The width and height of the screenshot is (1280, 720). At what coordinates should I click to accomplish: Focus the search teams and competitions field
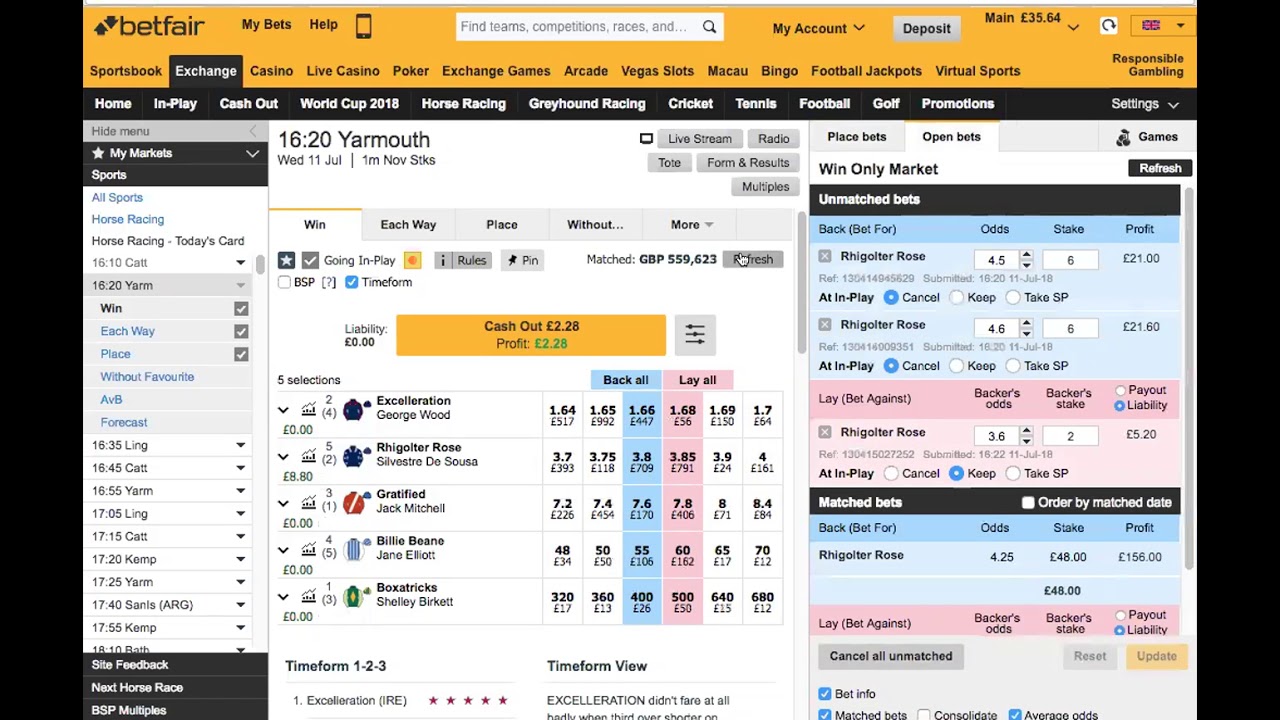[578, 26]
